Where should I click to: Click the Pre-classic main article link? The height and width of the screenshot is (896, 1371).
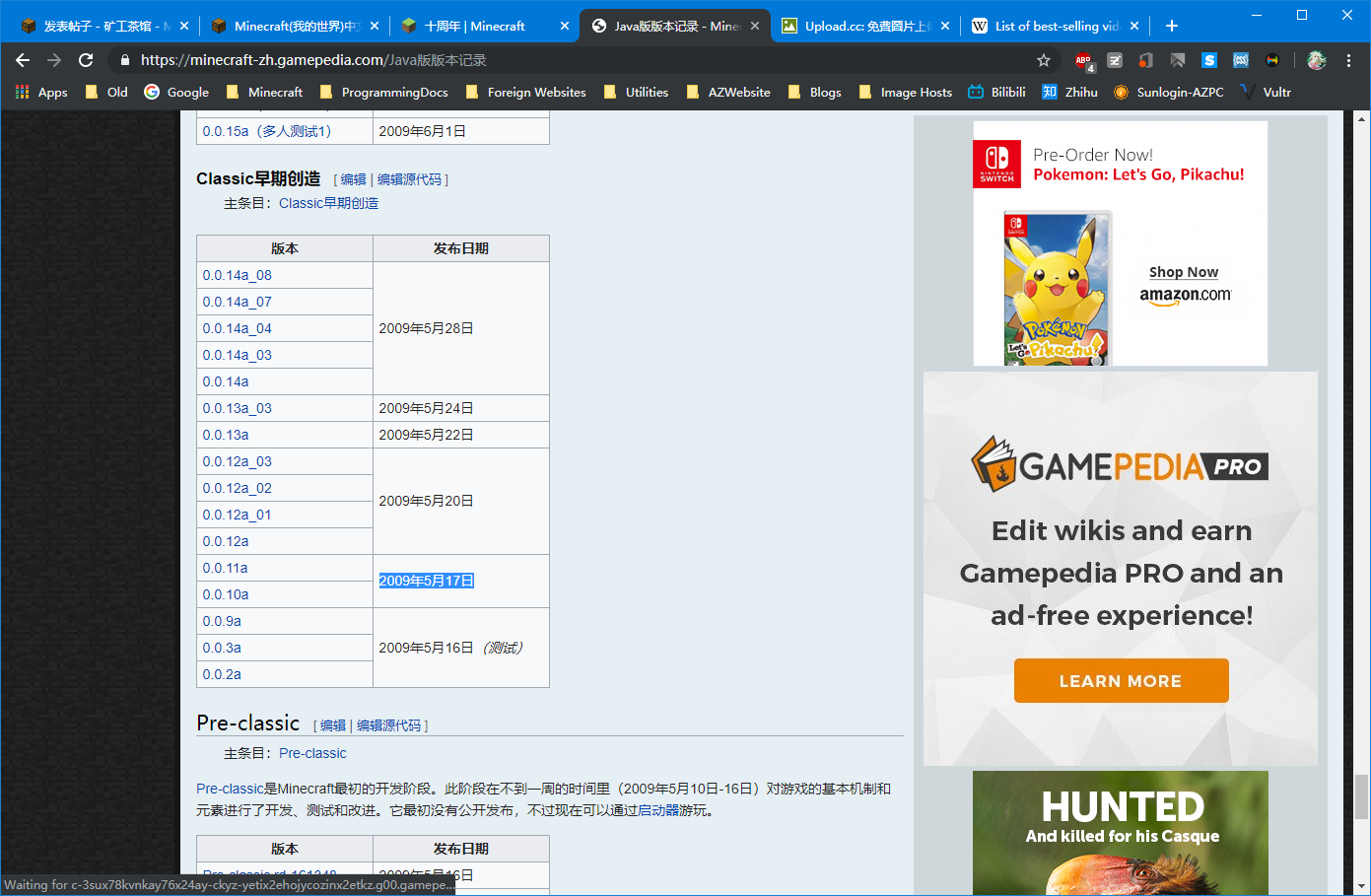coord(312,753)
